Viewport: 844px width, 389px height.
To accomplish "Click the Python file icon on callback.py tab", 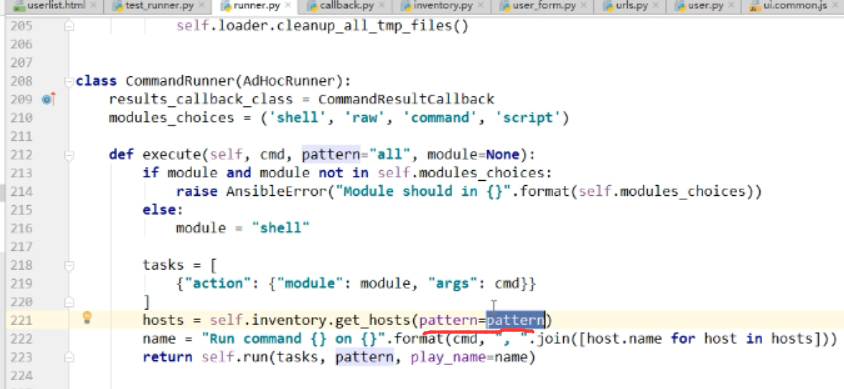I will coord(312,6).
